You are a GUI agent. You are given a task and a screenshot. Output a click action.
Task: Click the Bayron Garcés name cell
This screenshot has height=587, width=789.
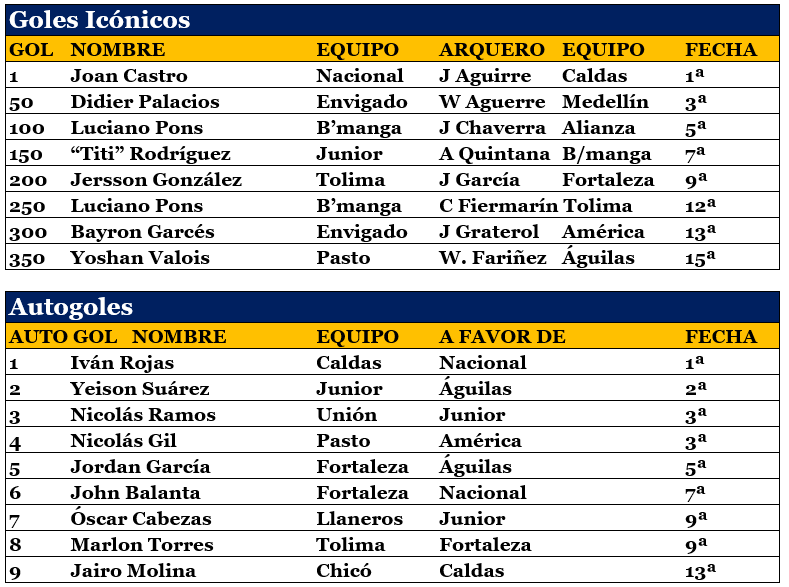point(142,232)
